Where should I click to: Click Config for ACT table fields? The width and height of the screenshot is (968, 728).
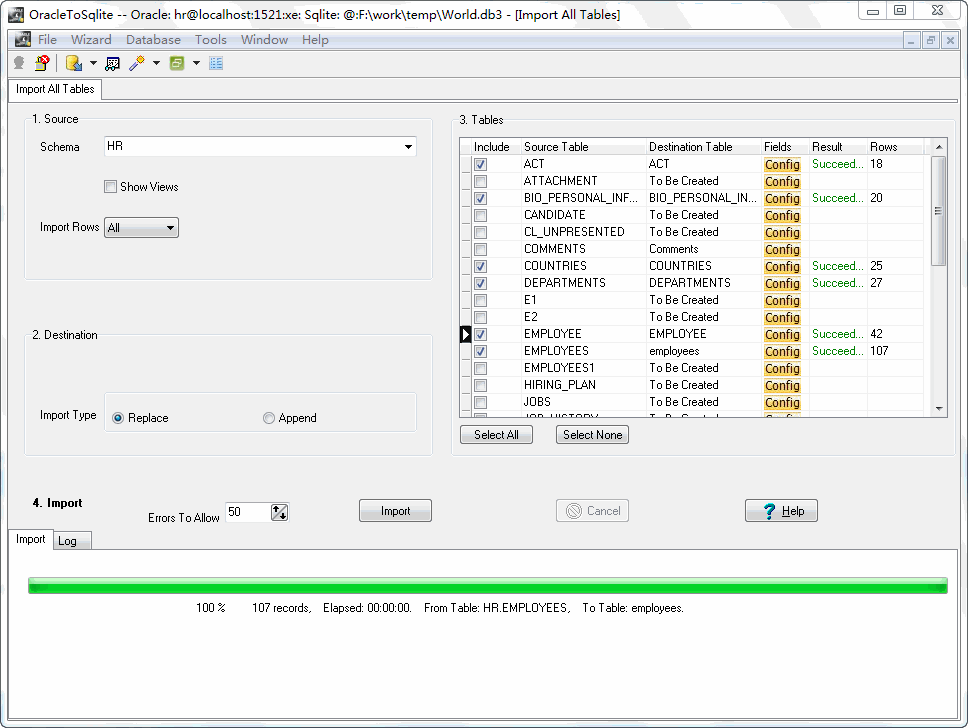[782, 164]
